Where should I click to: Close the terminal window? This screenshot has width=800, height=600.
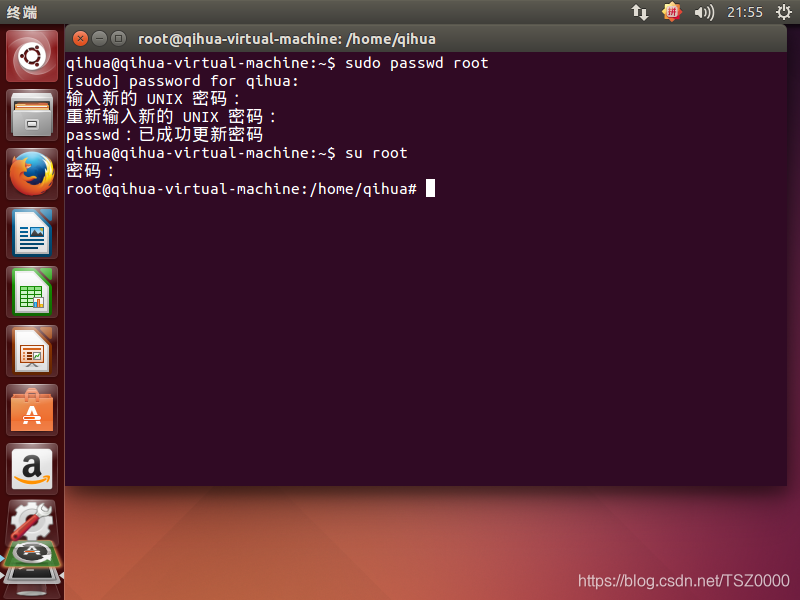pyautogui.click(x=80, y=38)
